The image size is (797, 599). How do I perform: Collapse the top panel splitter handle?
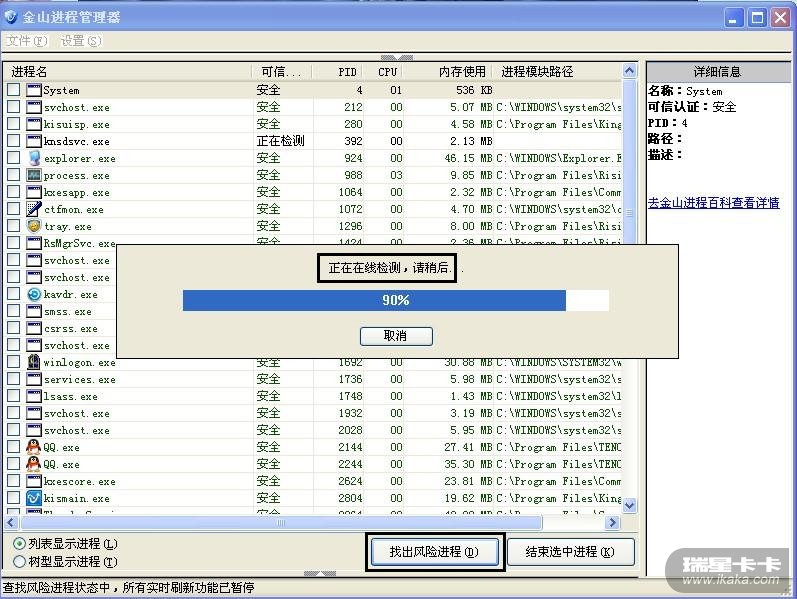click(396, 57)
